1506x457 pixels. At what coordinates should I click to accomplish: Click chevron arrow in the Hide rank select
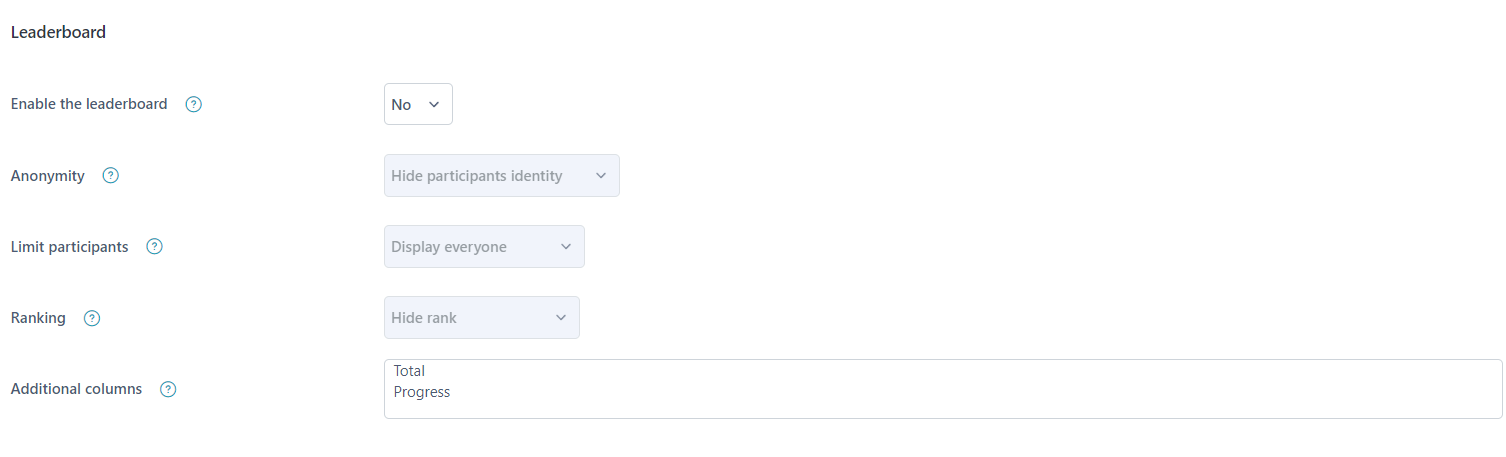point(561,318)
